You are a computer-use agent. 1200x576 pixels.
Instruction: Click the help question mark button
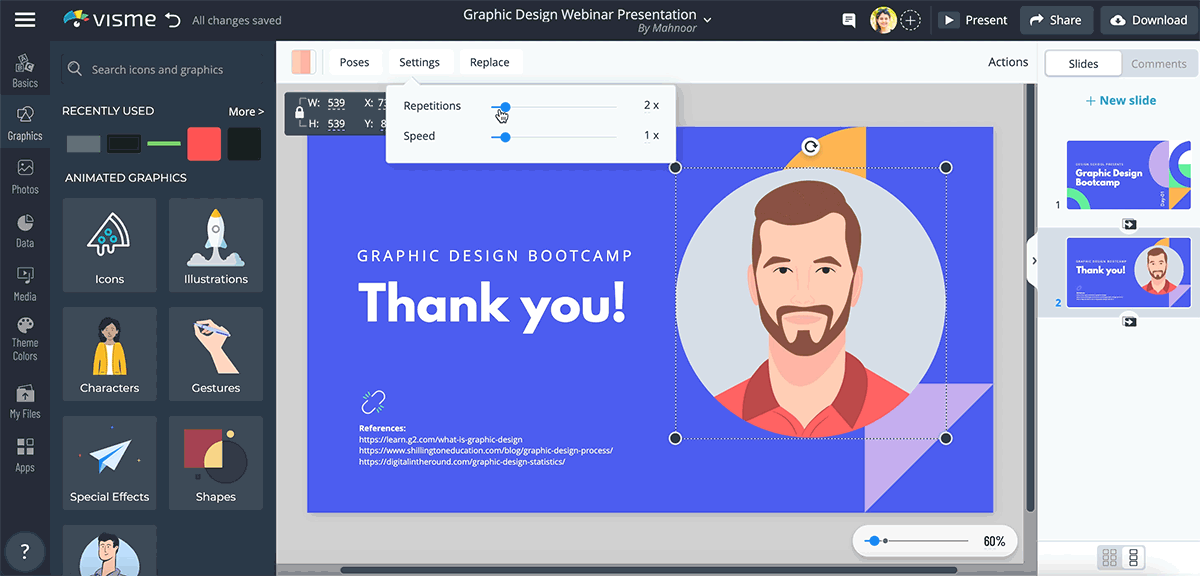[x=25, y=551]
